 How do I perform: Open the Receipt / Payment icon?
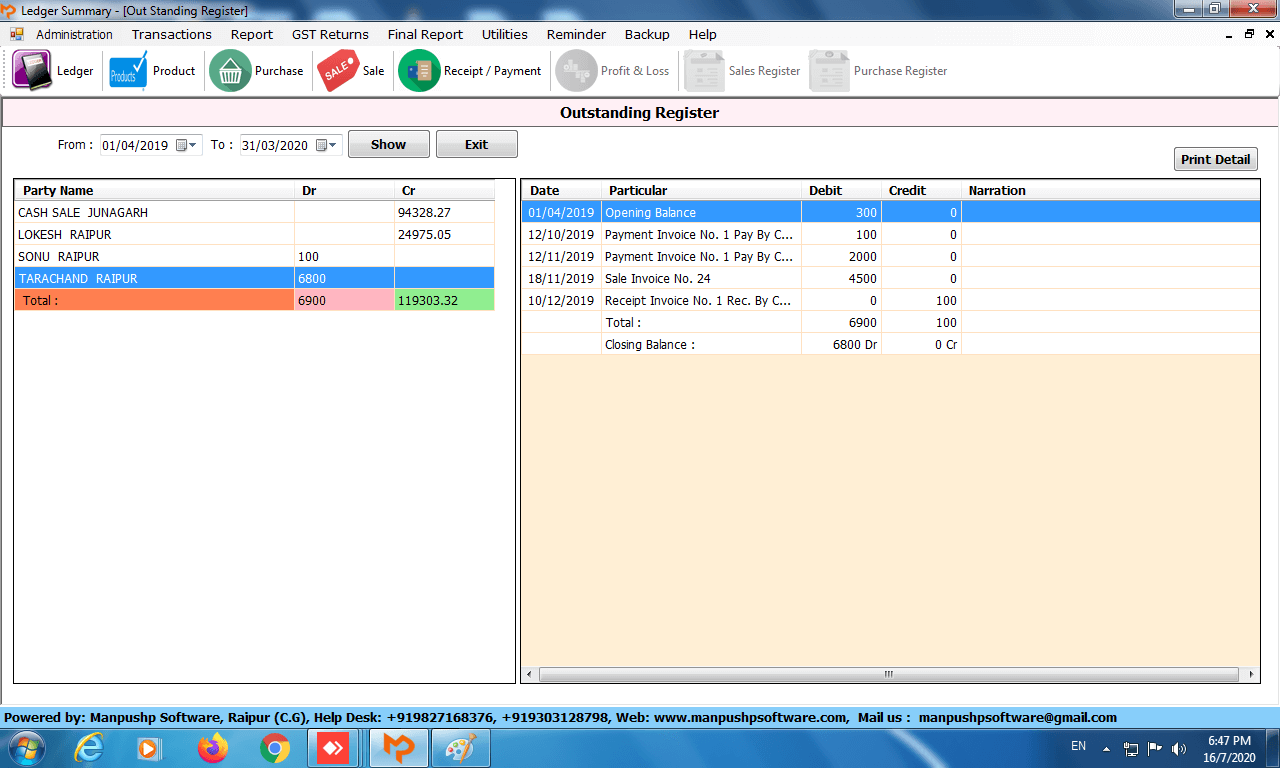coord(419,71)
